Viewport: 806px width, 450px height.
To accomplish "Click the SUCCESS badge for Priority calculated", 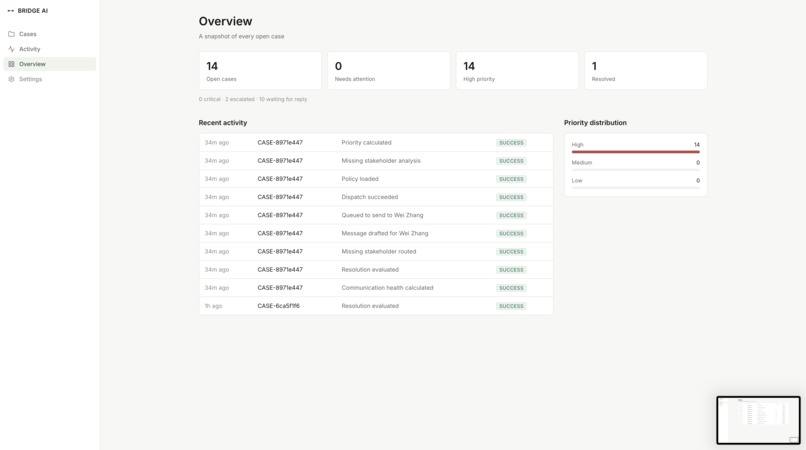I will coord(511,143).
